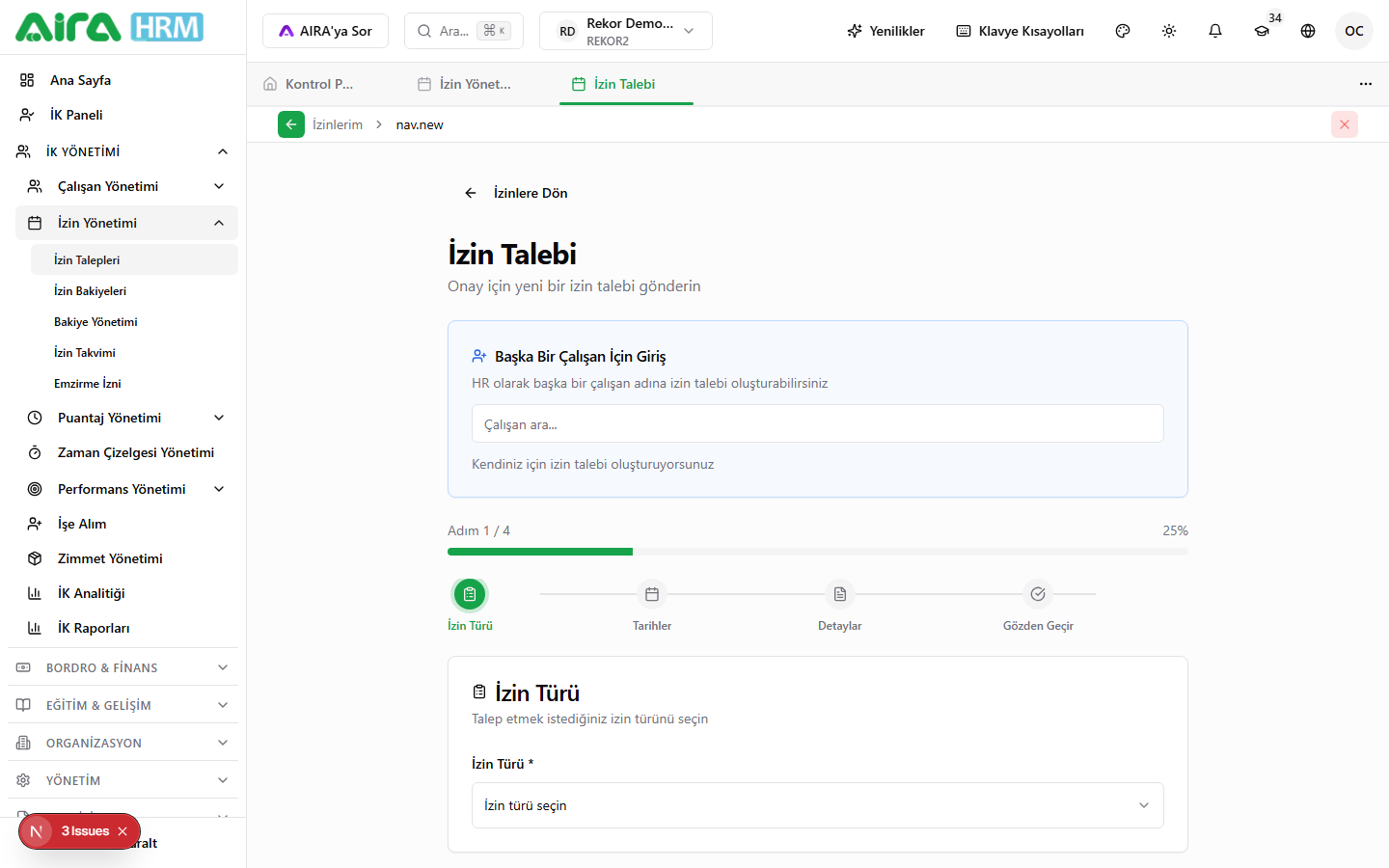Viewport: 1389px width, 868px height.
Task: Click the Gözden Geçir check step icon
Action: [1038, 594]
